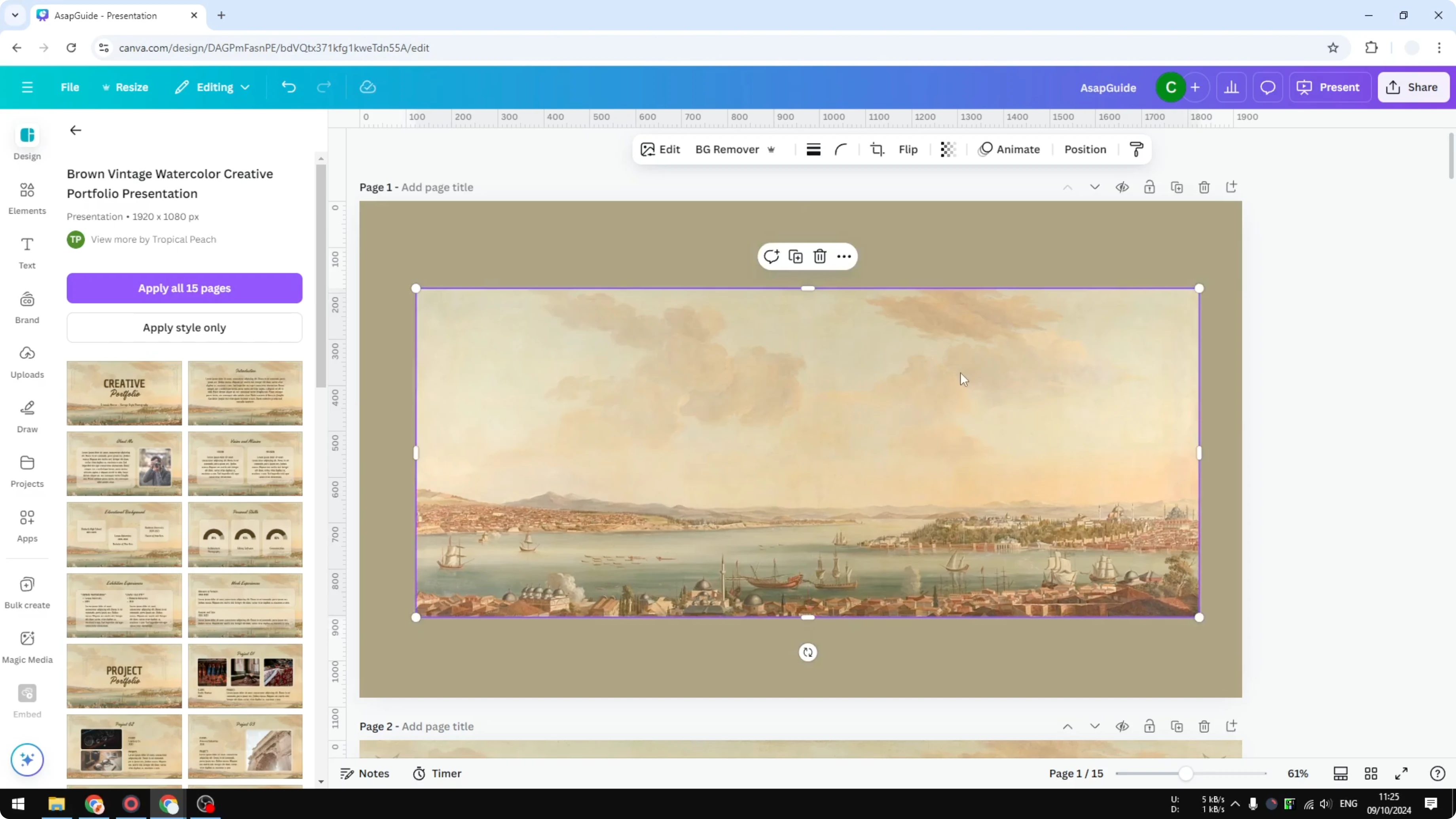Click the cloud save status icon
The width and height of the screenshot is (1456, 819).
tap(368, 87)
